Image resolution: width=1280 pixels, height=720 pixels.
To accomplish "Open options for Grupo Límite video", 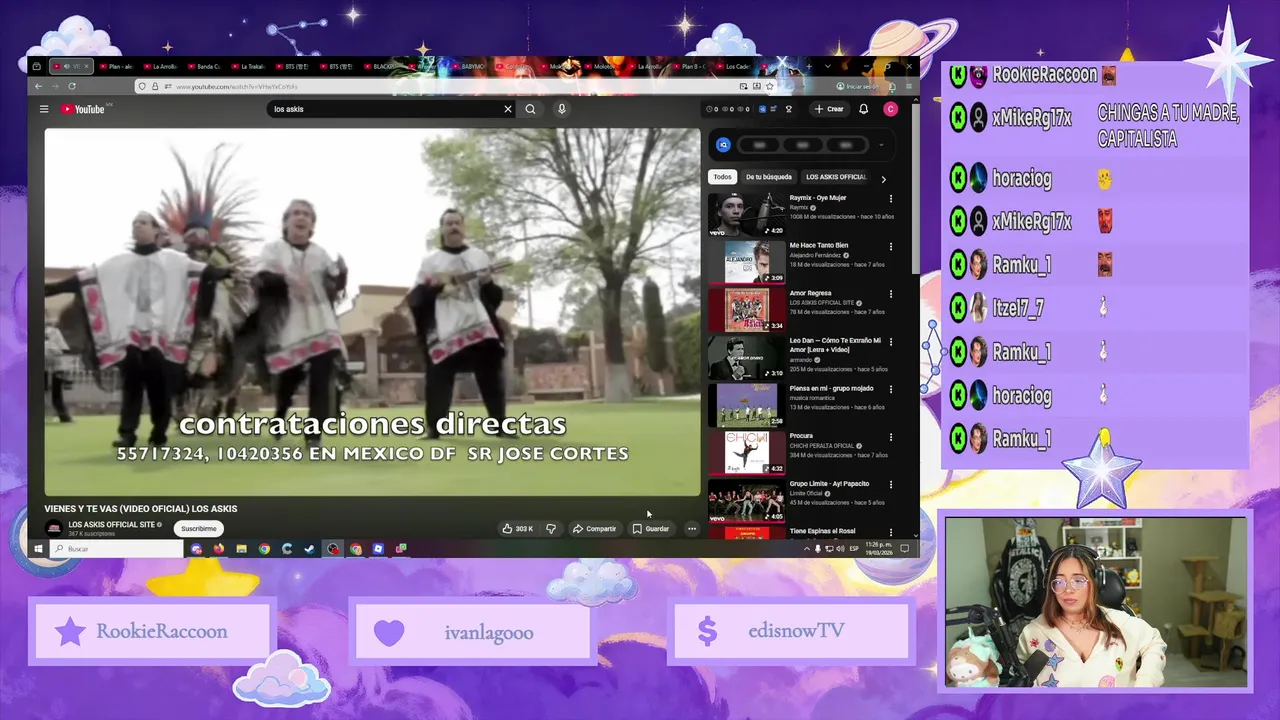I will (x=890, y=484).
